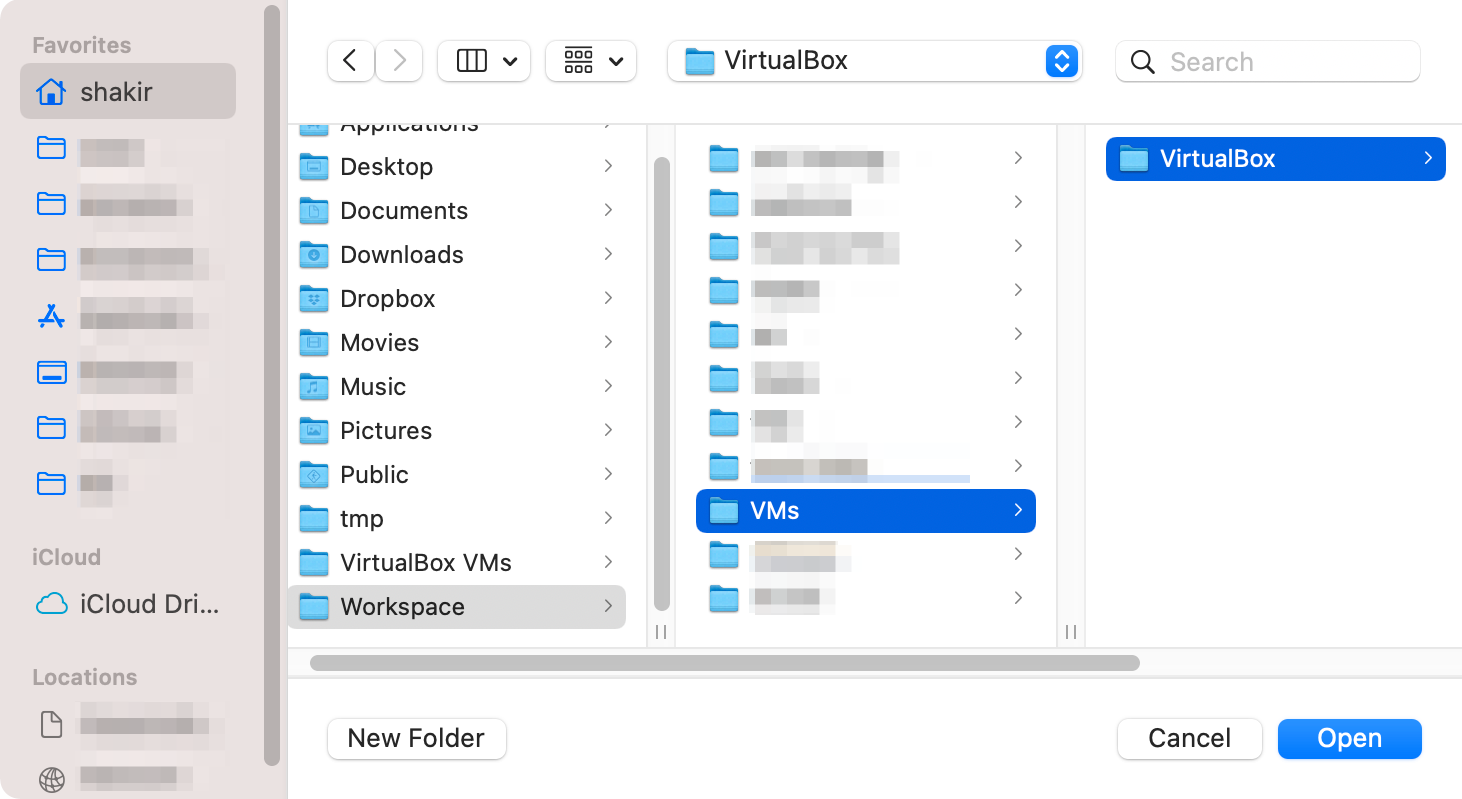Click the magnifying glass search icon

[x=1142, y=62]
